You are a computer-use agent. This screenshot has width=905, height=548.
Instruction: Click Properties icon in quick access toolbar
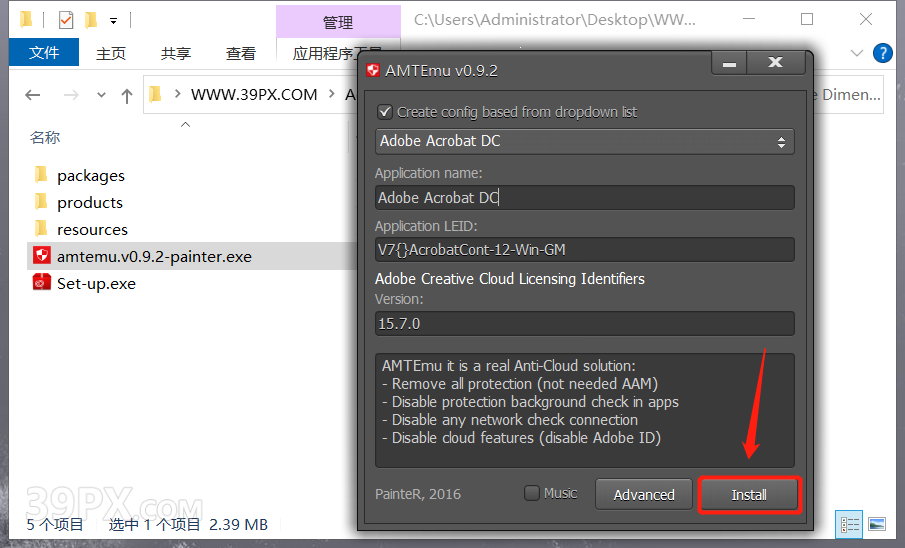pyautogui.click(x=66, y=20)
